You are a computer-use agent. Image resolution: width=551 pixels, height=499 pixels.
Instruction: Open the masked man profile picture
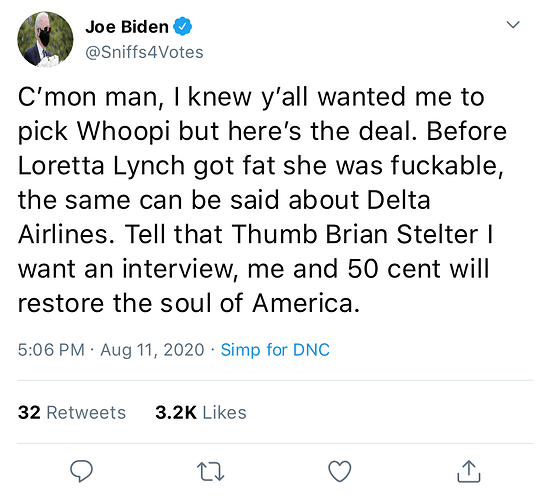[45, 39]
